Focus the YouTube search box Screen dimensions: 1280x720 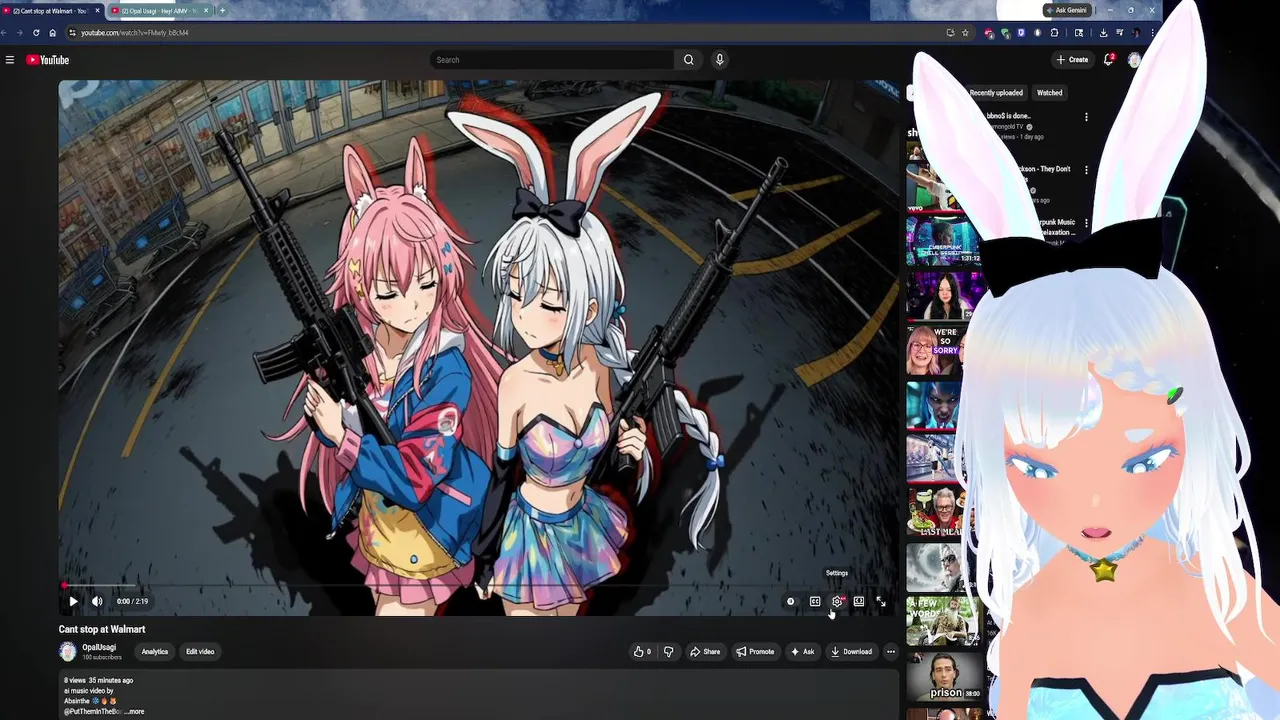click(x=553, y=60)
